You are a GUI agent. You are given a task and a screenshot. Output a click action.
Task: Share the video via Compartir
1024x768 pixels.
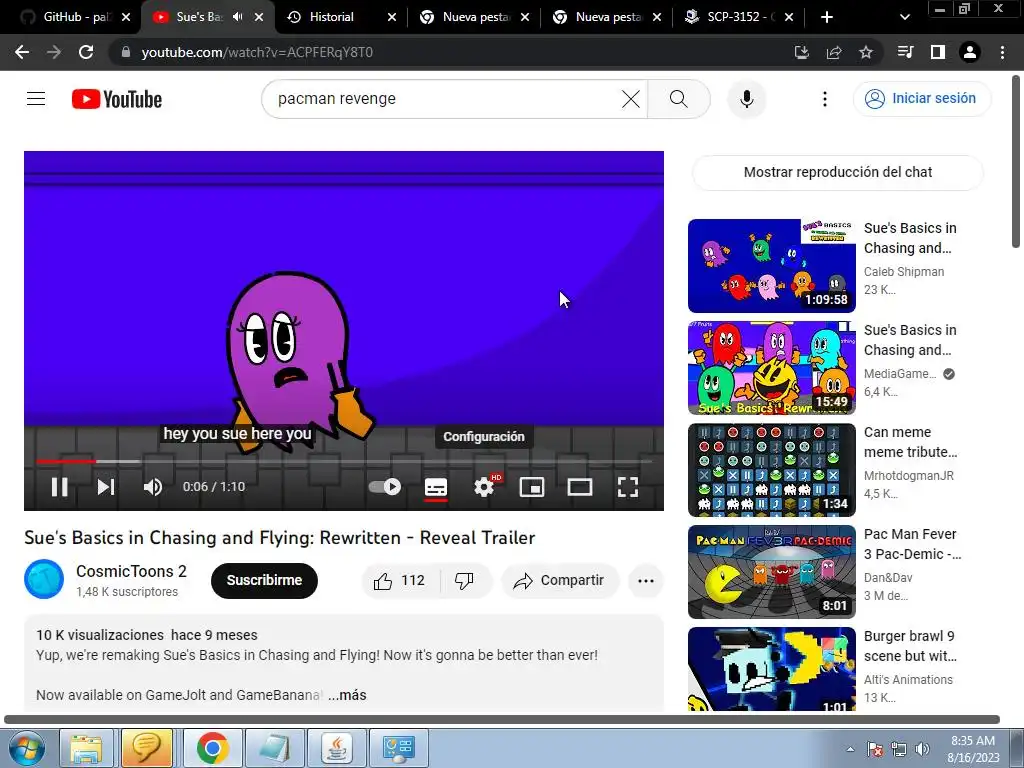tap(559, 580)
